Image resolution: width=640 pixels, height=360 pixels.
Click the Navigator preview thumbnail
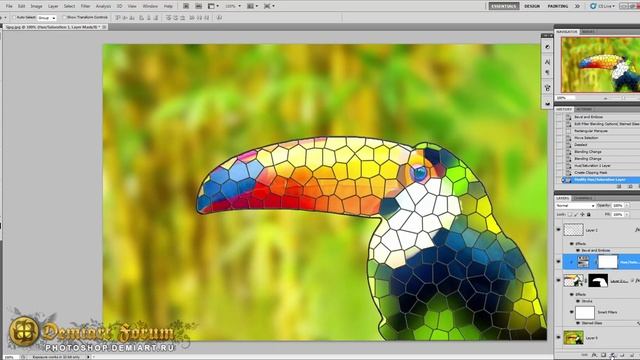pos(600,64)
